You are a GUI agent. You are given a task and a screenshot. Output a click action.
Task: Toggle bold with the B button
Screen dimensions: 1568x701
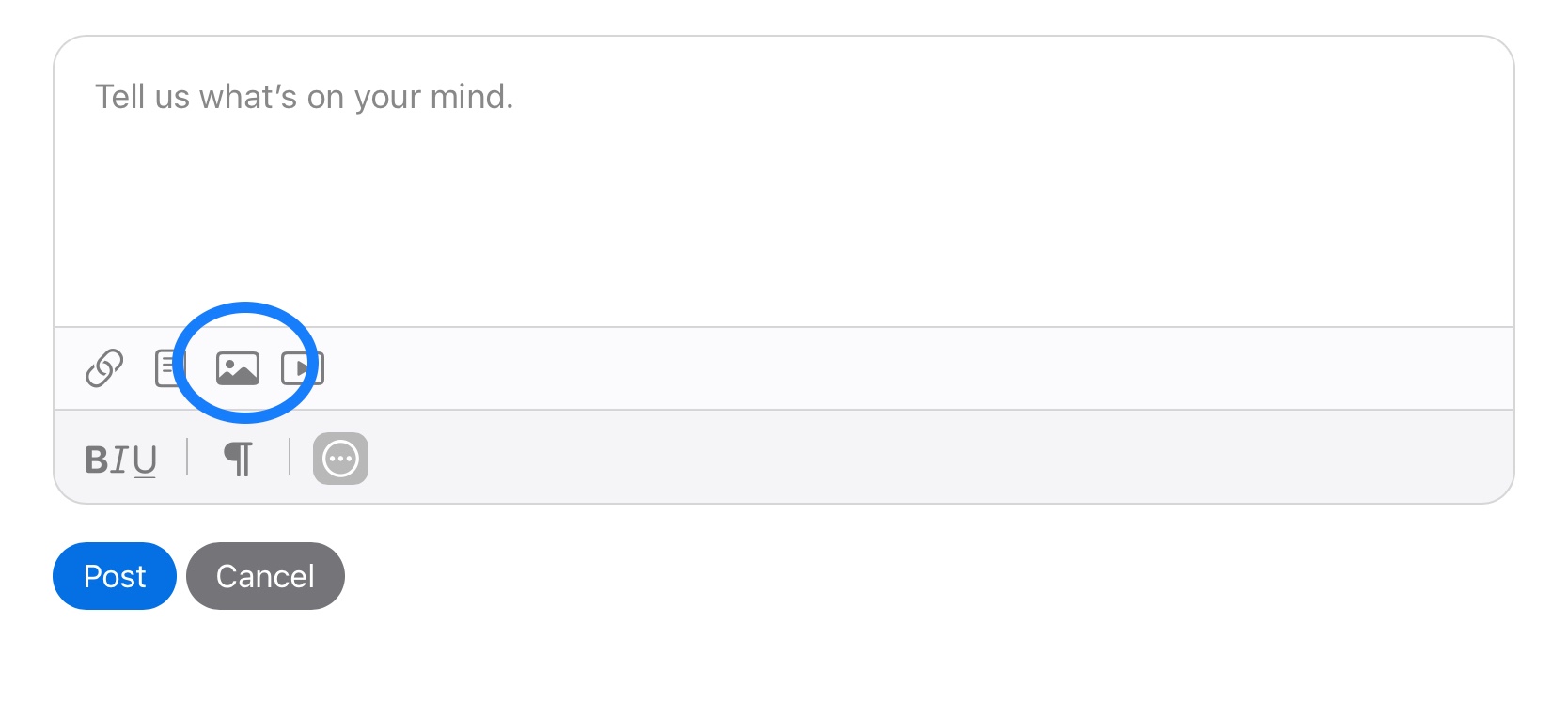(x=96, y=460)
